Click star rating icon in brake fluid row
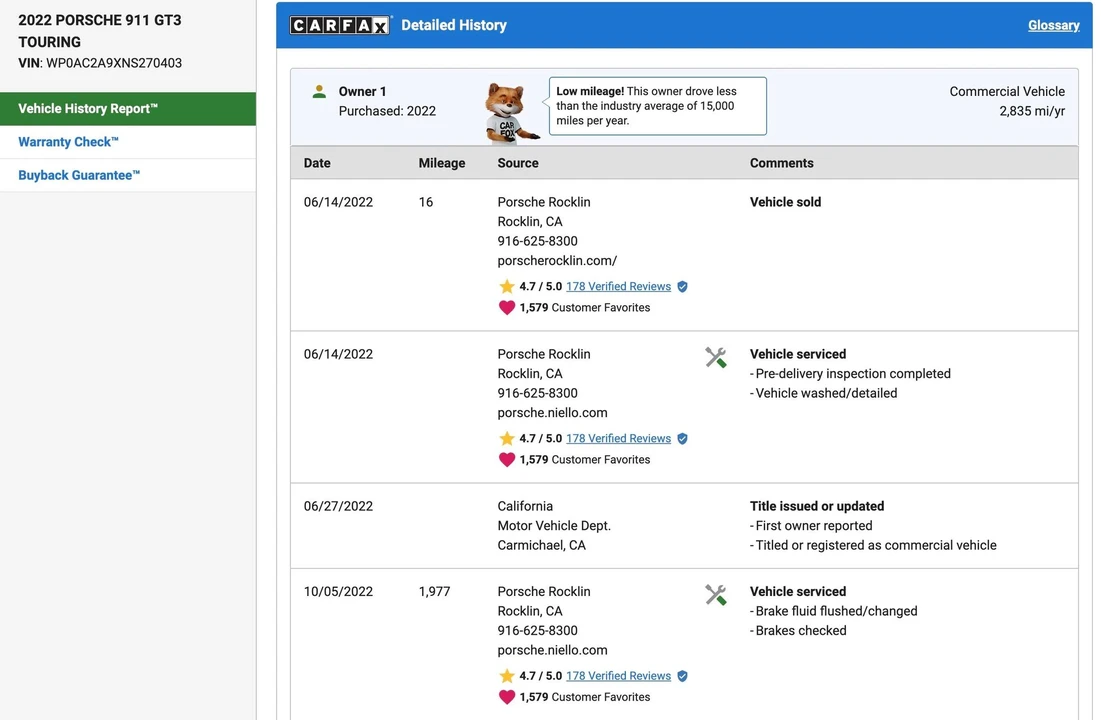Image resolution: width=1101 pixels, height=720 pixels. [x=506, y=676]
